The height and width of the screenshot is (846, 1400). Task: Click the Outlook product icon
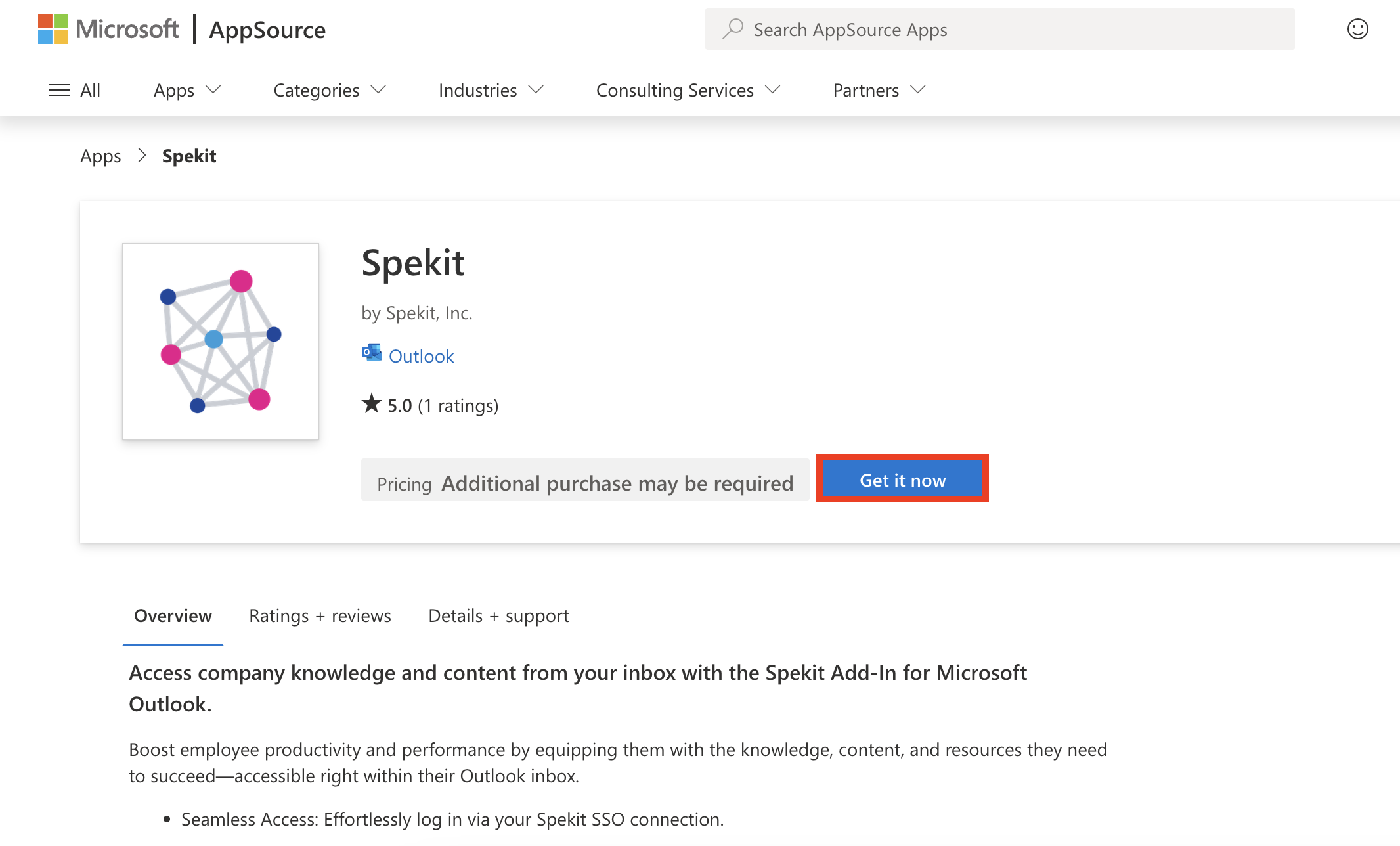372,353
